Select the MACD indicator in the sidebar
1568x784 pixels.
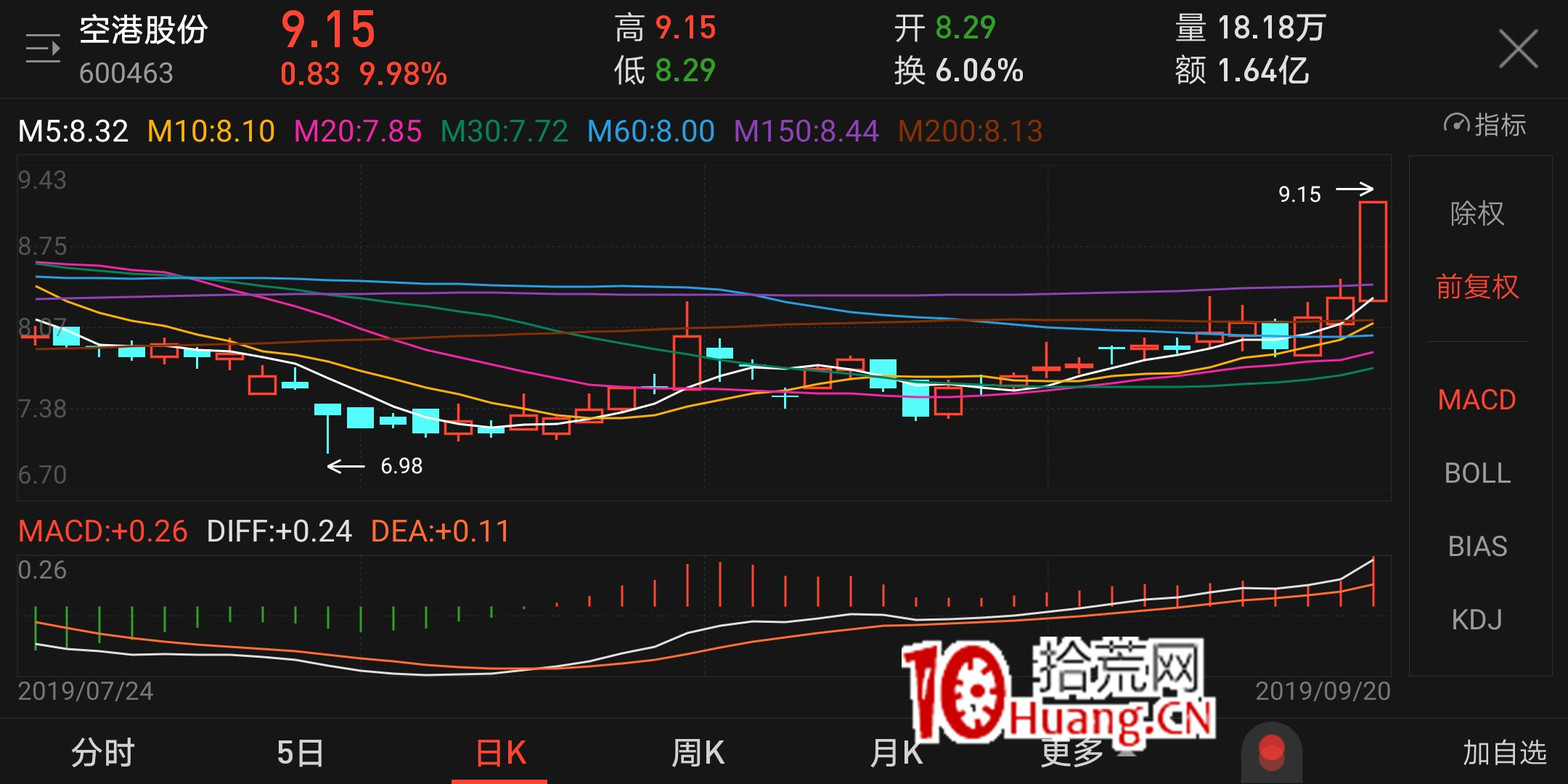pos(1477,400)
